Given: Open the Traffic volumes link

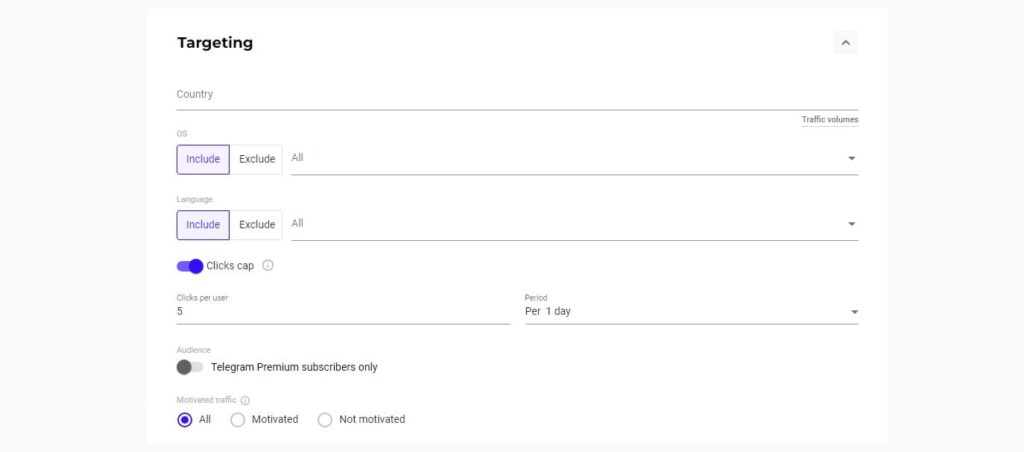Looking at the screenshot, I should pyautogui.click(x=830, y=120).
